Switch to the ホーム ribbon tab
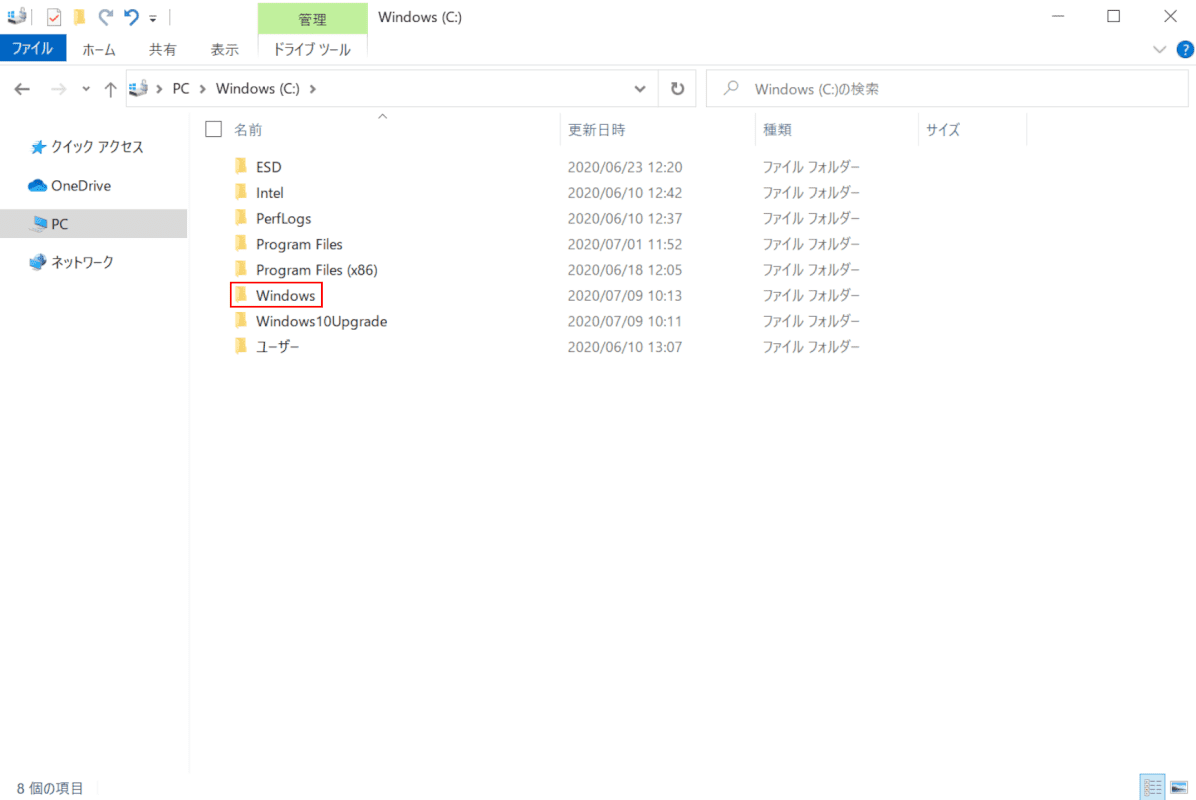This screenshot has width=1196, height=800. 99,50
